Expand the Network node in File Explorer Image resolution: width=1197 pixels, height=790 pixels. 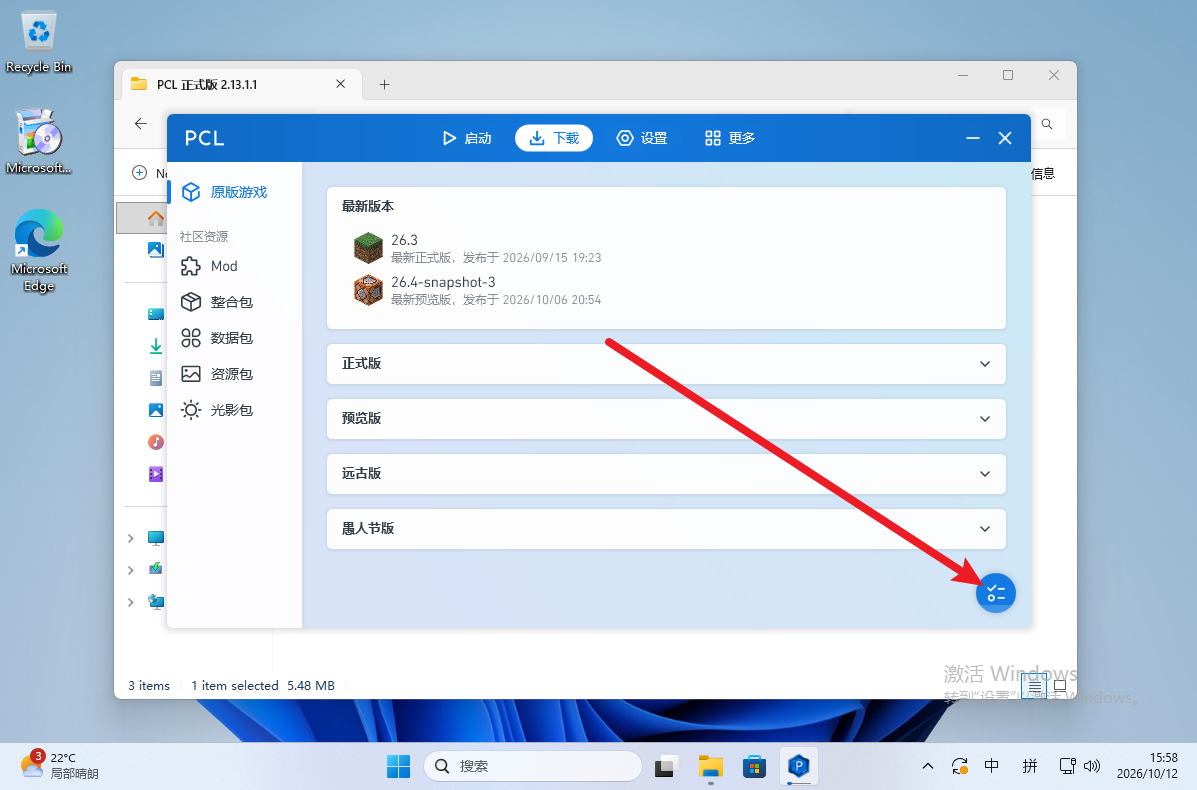(x=131, y=602)
